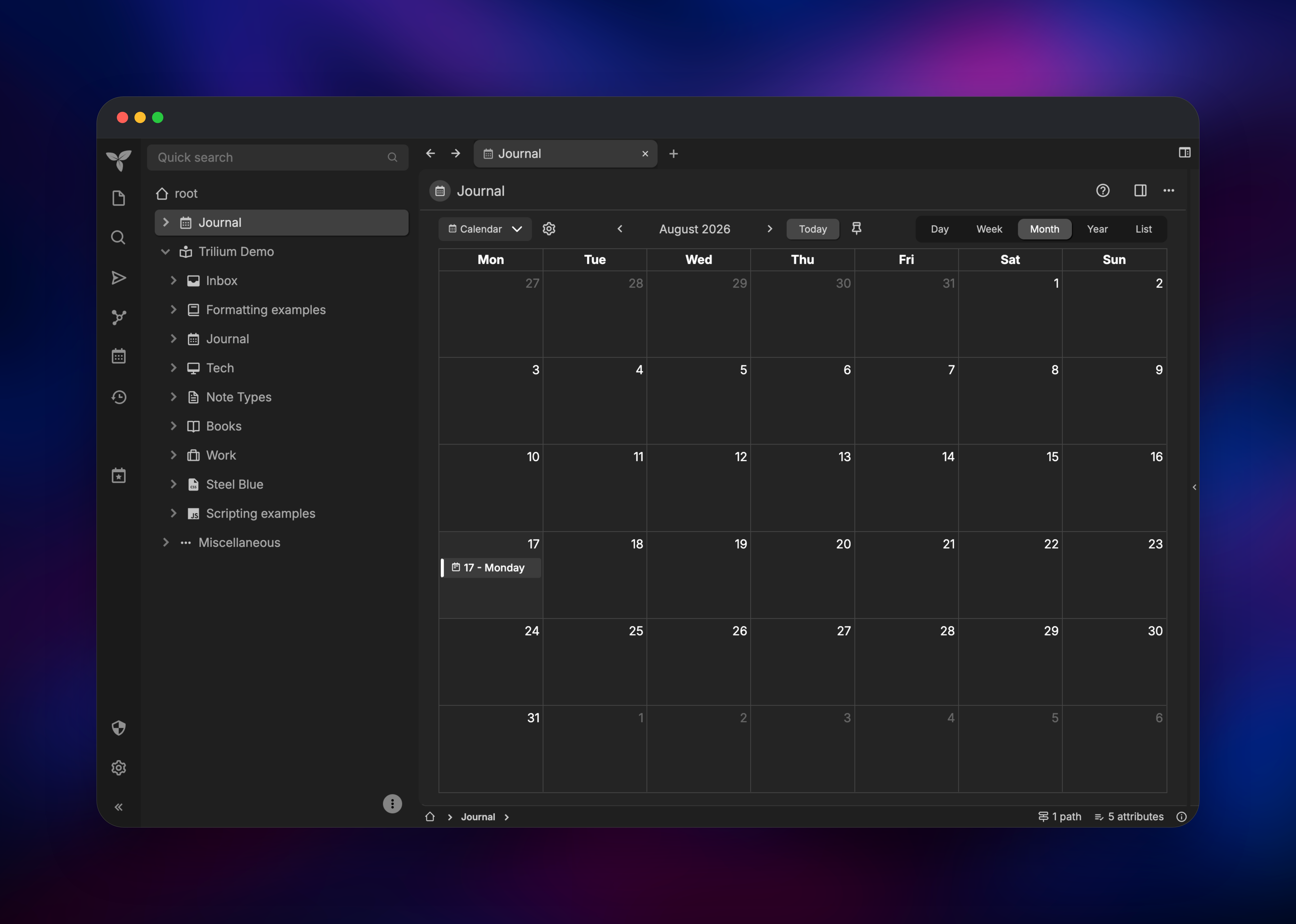1296x924 pixels.
Task: Click the Quick search field
Action: pyautogui.click(x=278, y=158)
